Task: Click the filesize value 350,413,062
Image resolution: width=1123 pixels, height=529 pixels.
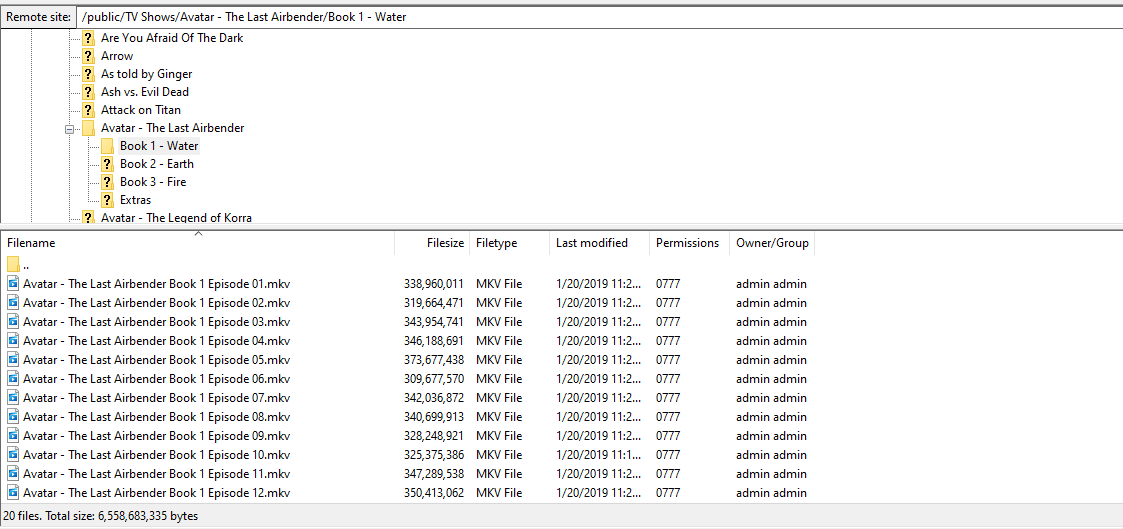Action: click(x=433, y=492)
